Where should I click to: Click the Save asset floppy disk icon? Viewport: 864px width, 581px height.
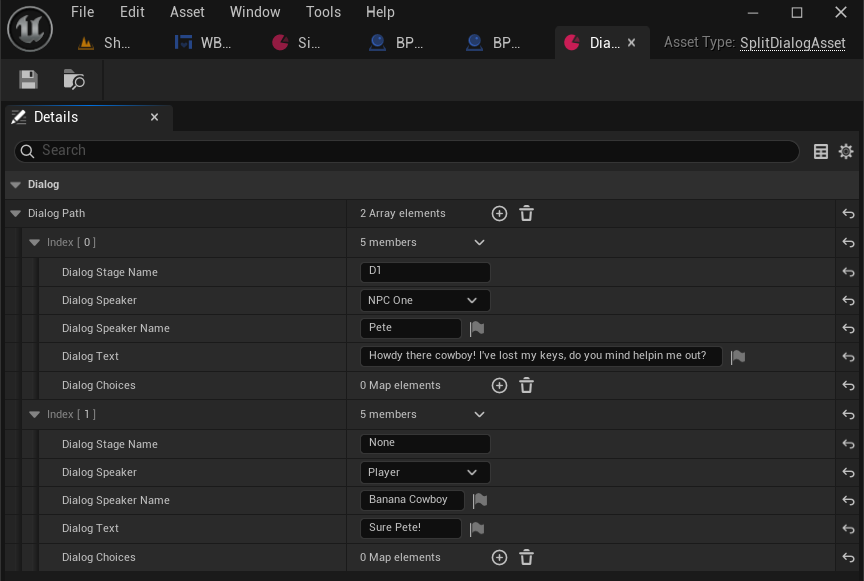[x=28, y=80]
